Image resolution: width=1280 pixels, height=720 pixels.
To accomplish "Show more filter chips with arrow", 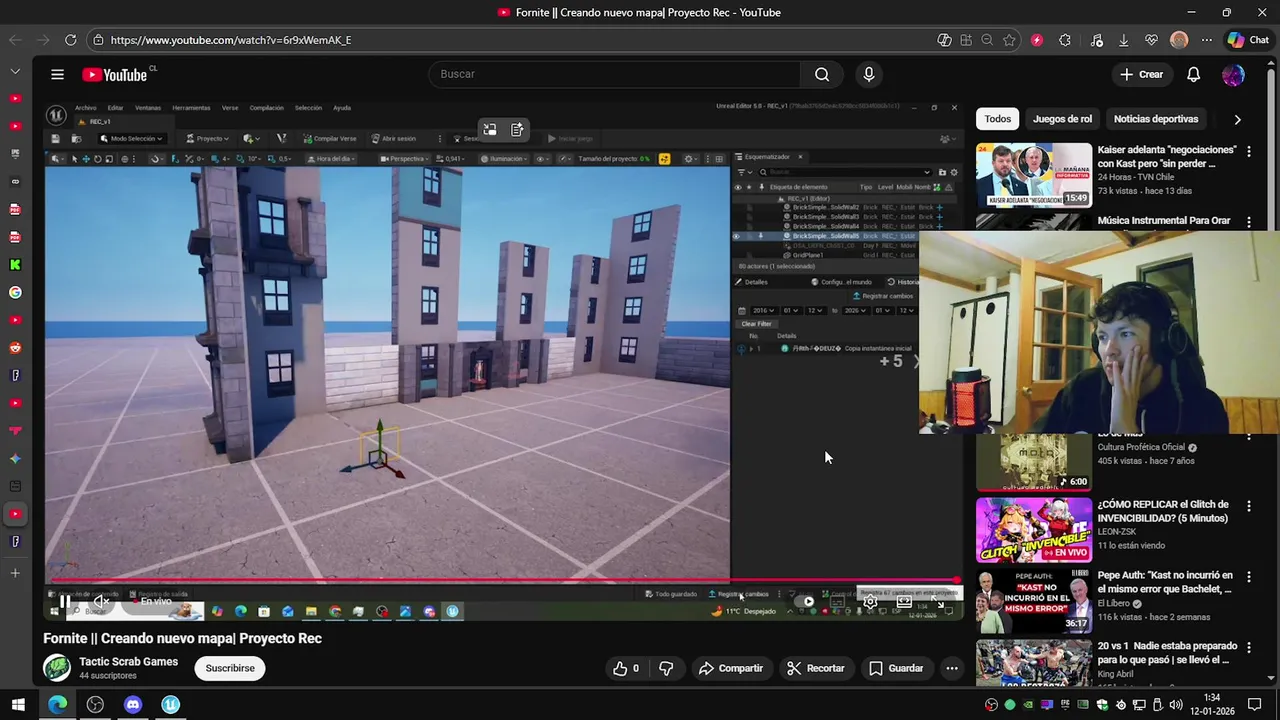I will coord(1237,119).
